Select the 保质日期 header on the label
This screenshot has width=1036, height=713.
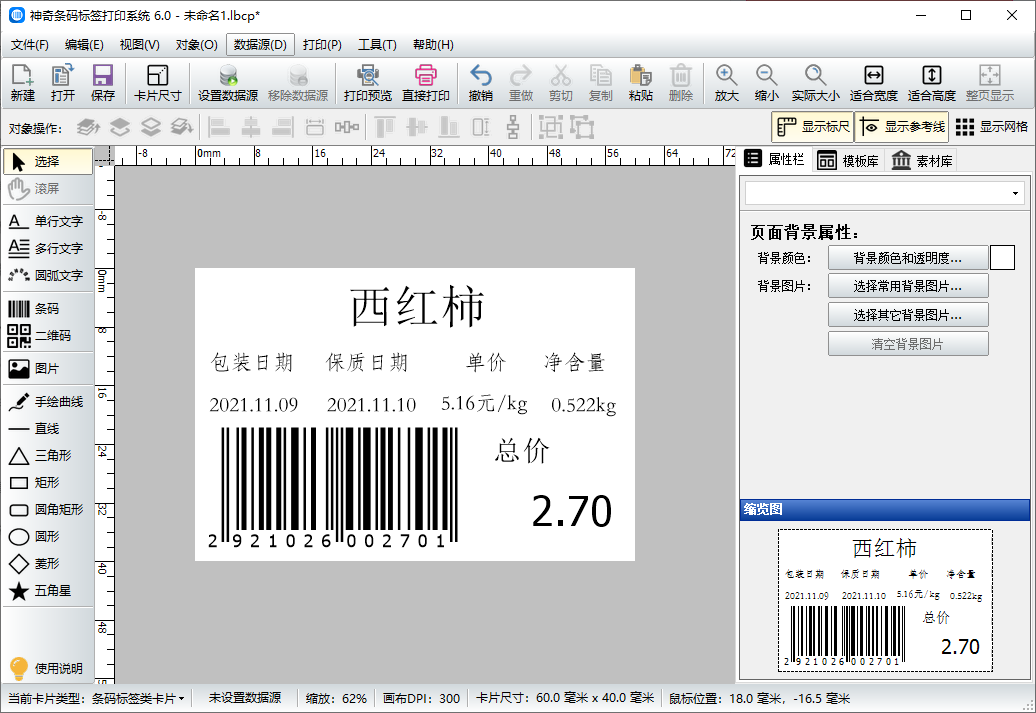tap(367, 363)
